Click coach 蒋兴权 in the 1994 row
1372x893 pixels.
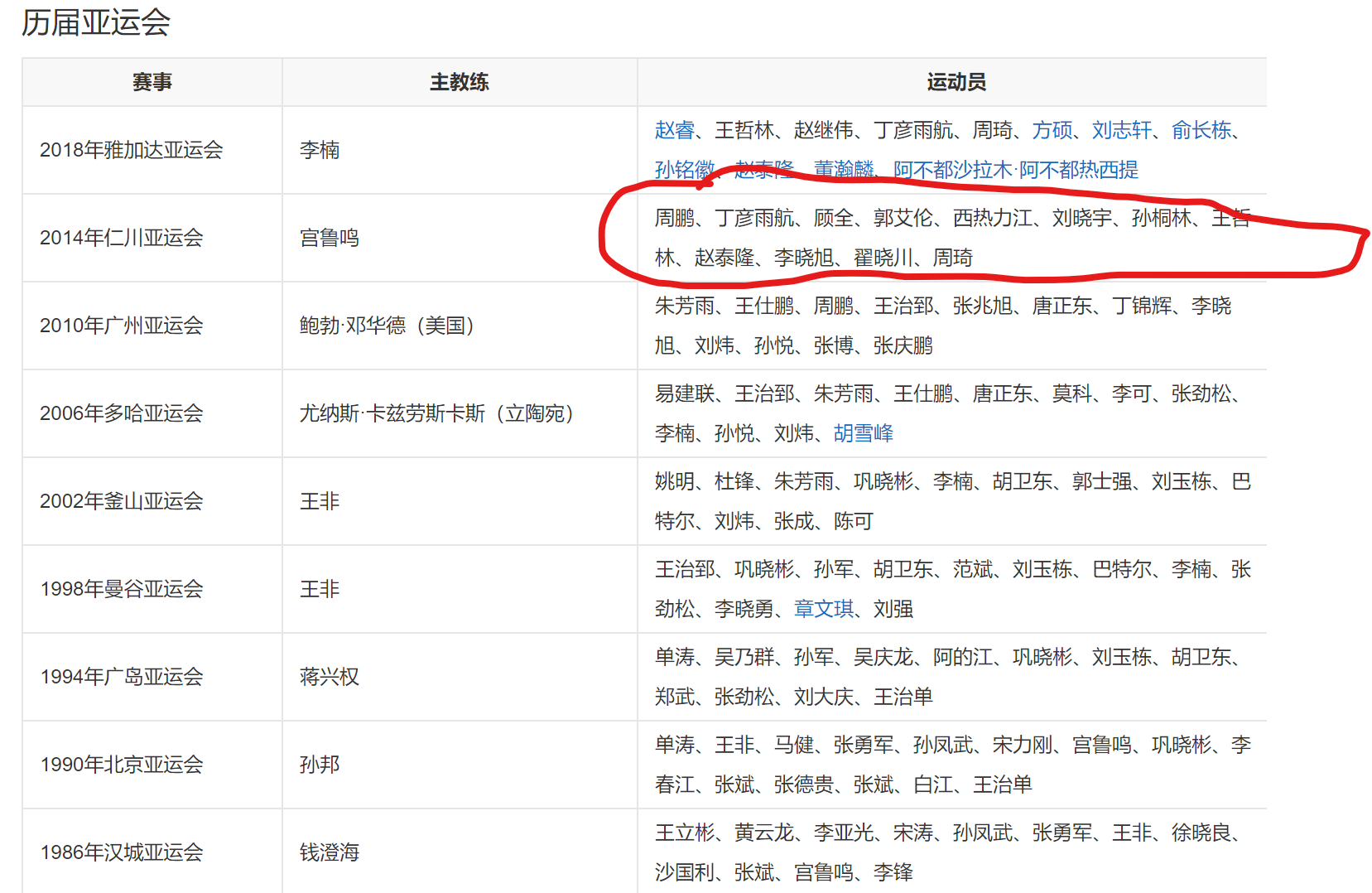point(330,677)
